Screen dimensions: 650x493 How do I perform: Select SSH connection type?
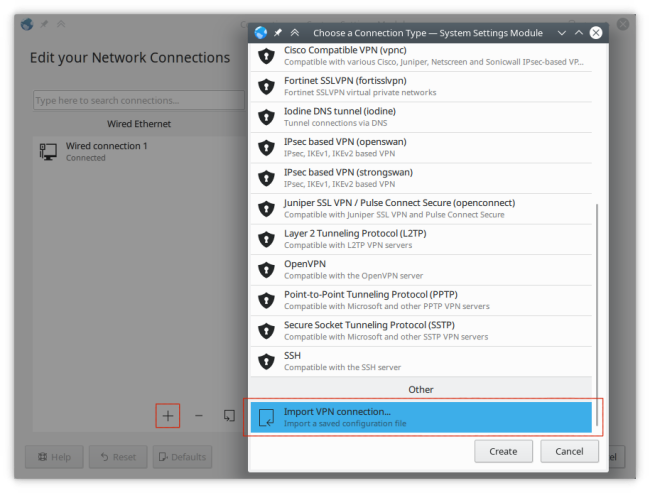(421, 362)
